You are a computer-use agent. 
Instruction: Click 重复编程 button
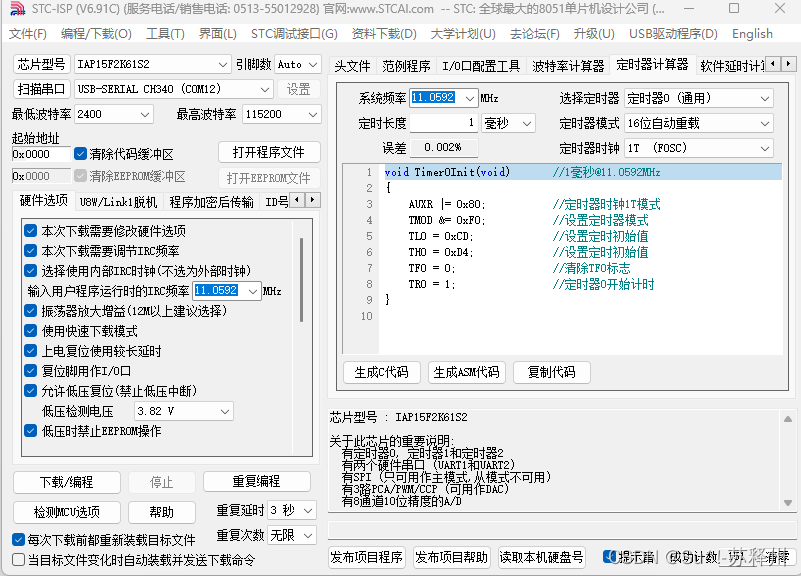tap(256, 481)
